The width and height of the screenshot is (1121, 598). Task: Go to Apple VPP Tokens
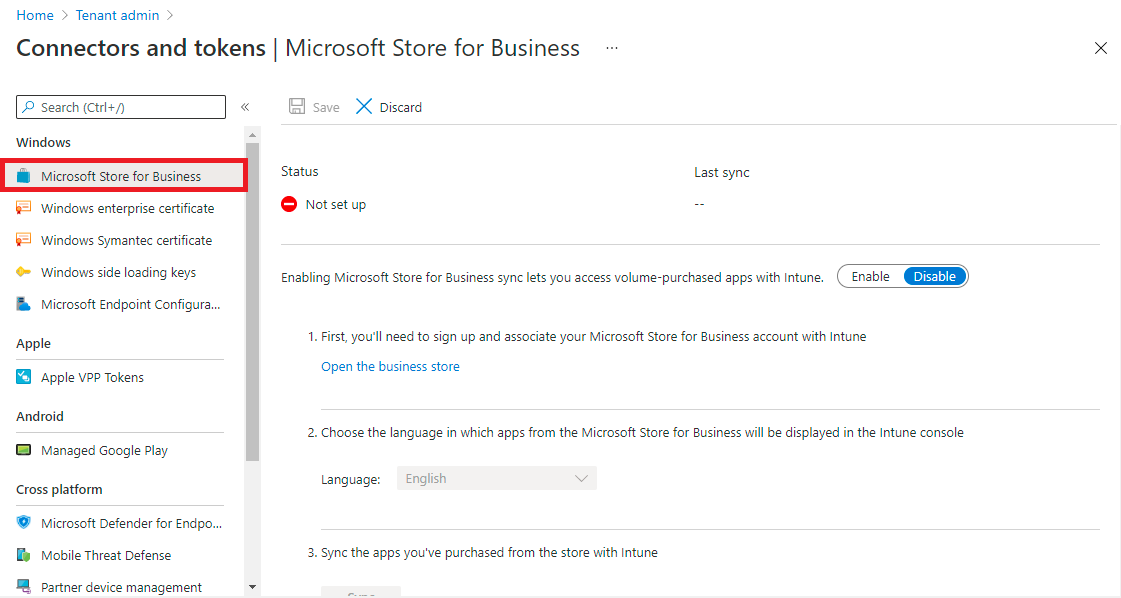92,377
